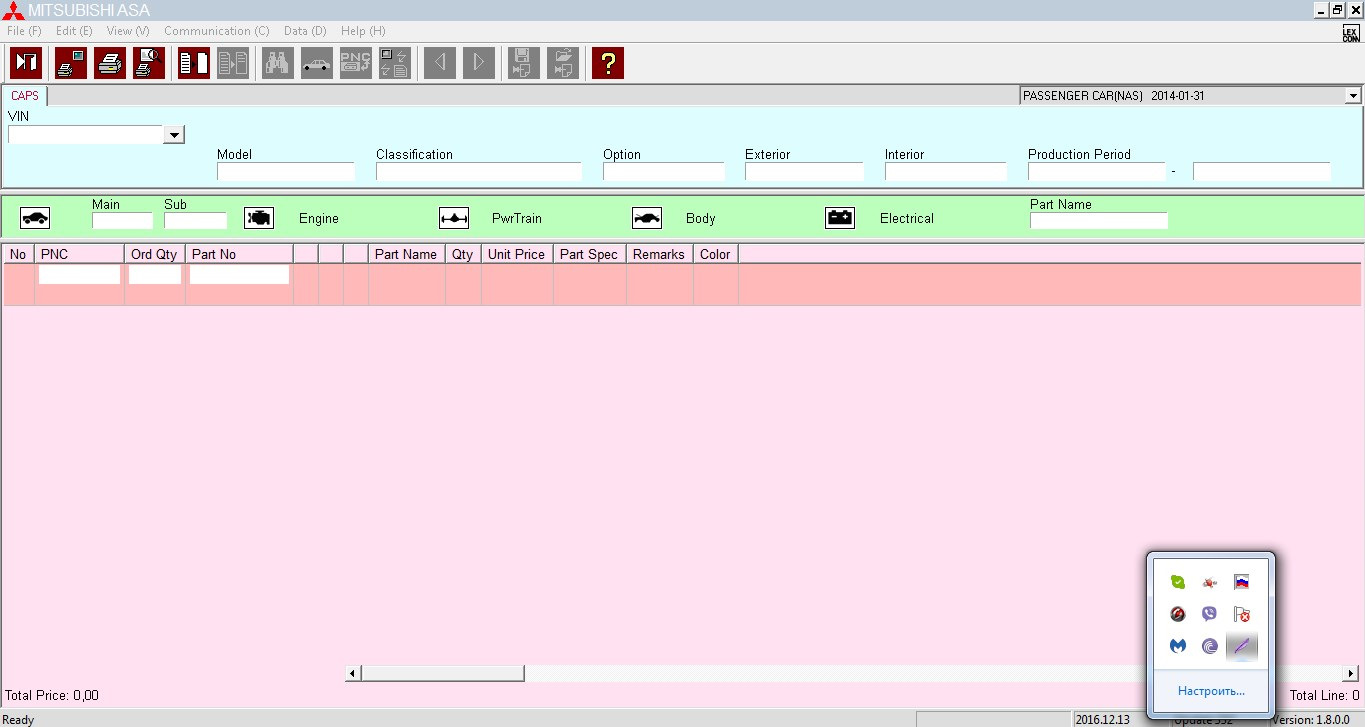Viewport: 1365px width, 727px height.
Task: Click the PNC toolbar icon
Action: [x=356, y=63]
